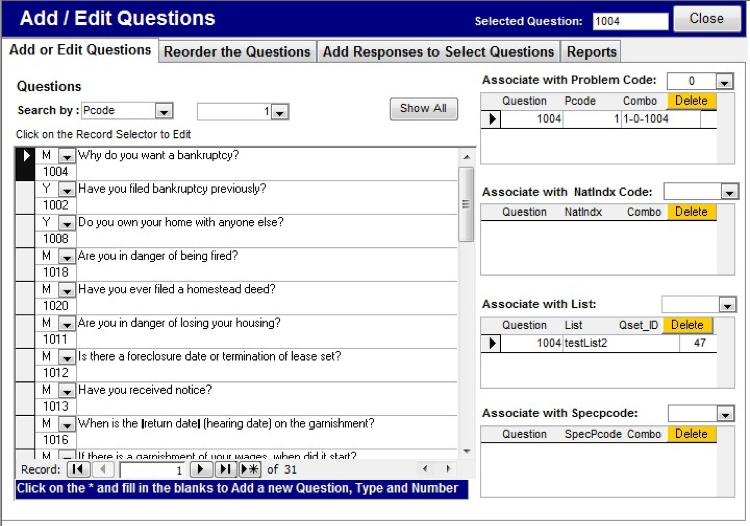Open the Reports tab

coord(591,52)
